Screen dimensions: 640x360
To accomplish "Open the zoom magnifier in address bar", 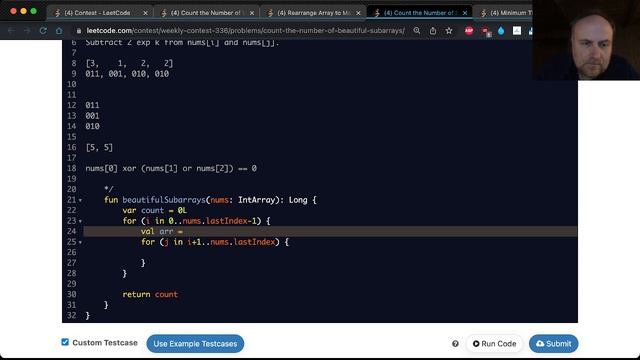I will (x=417, y=31).
